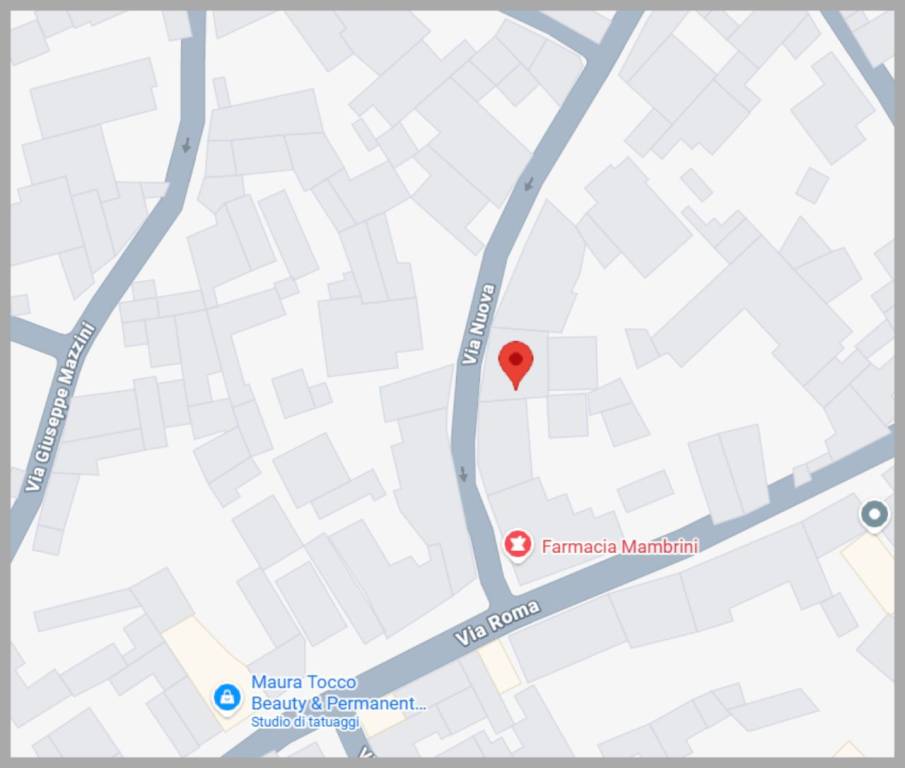Open the Farmacia Mambrini label

[x=620, y=546]
